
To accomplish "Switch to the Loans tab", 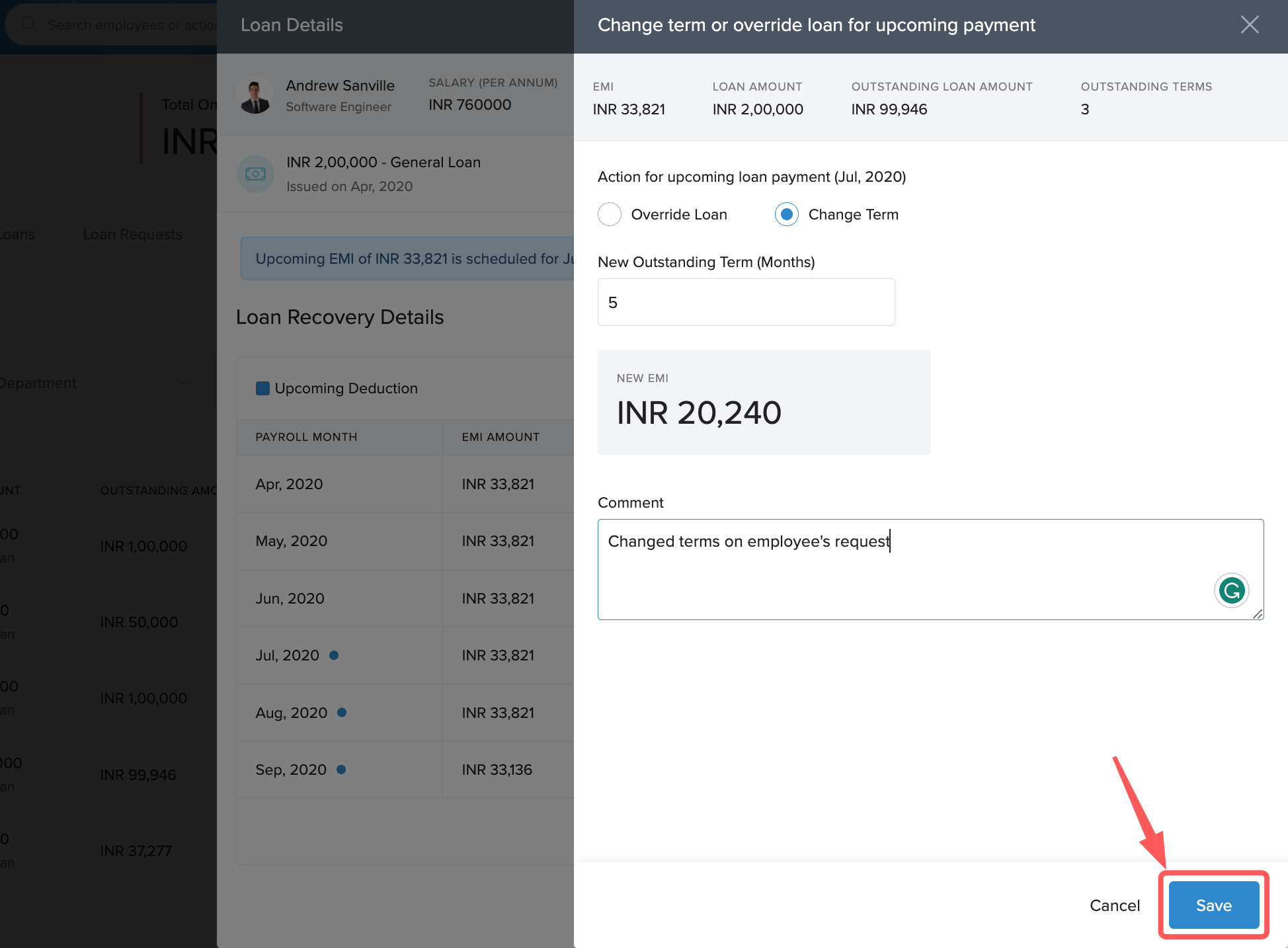I will coord(17,234).
